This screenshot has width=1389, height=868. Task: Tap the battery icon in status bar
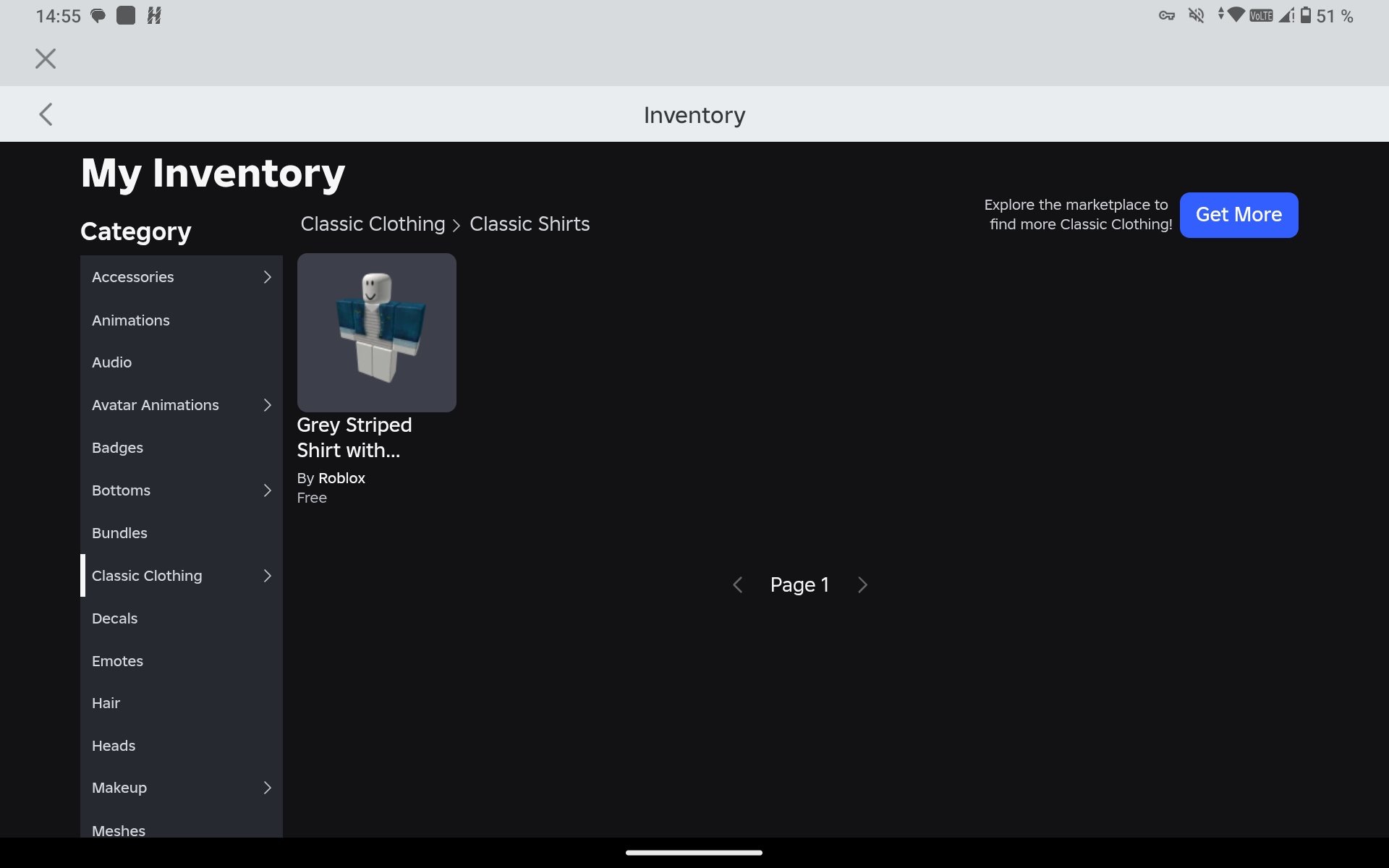[x=1306, y=15]
